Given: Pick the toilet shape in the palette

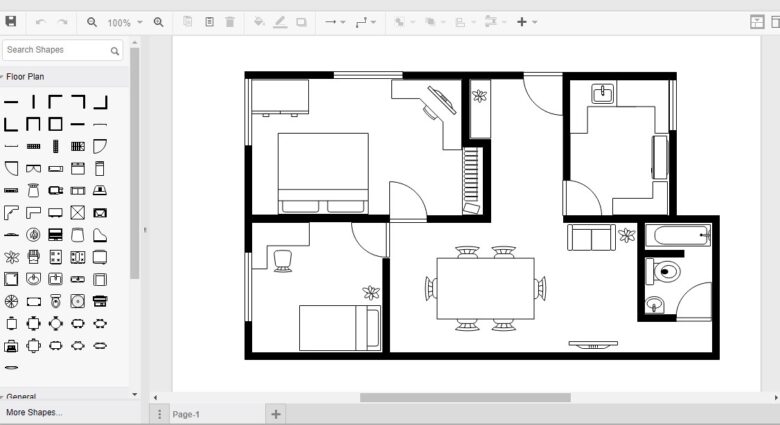Looking at the screenshot, I should 55,301.
